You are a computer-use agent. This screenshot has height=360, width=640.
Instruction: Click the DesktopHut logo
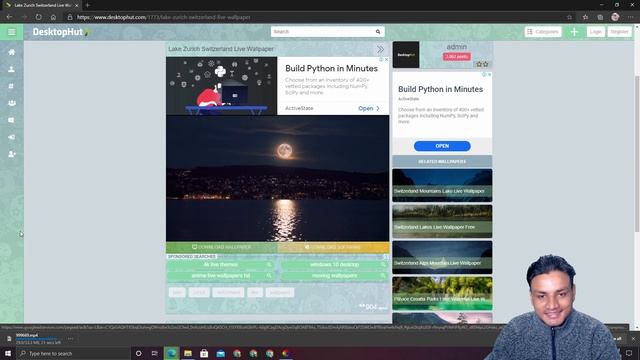tap(61, 32)
